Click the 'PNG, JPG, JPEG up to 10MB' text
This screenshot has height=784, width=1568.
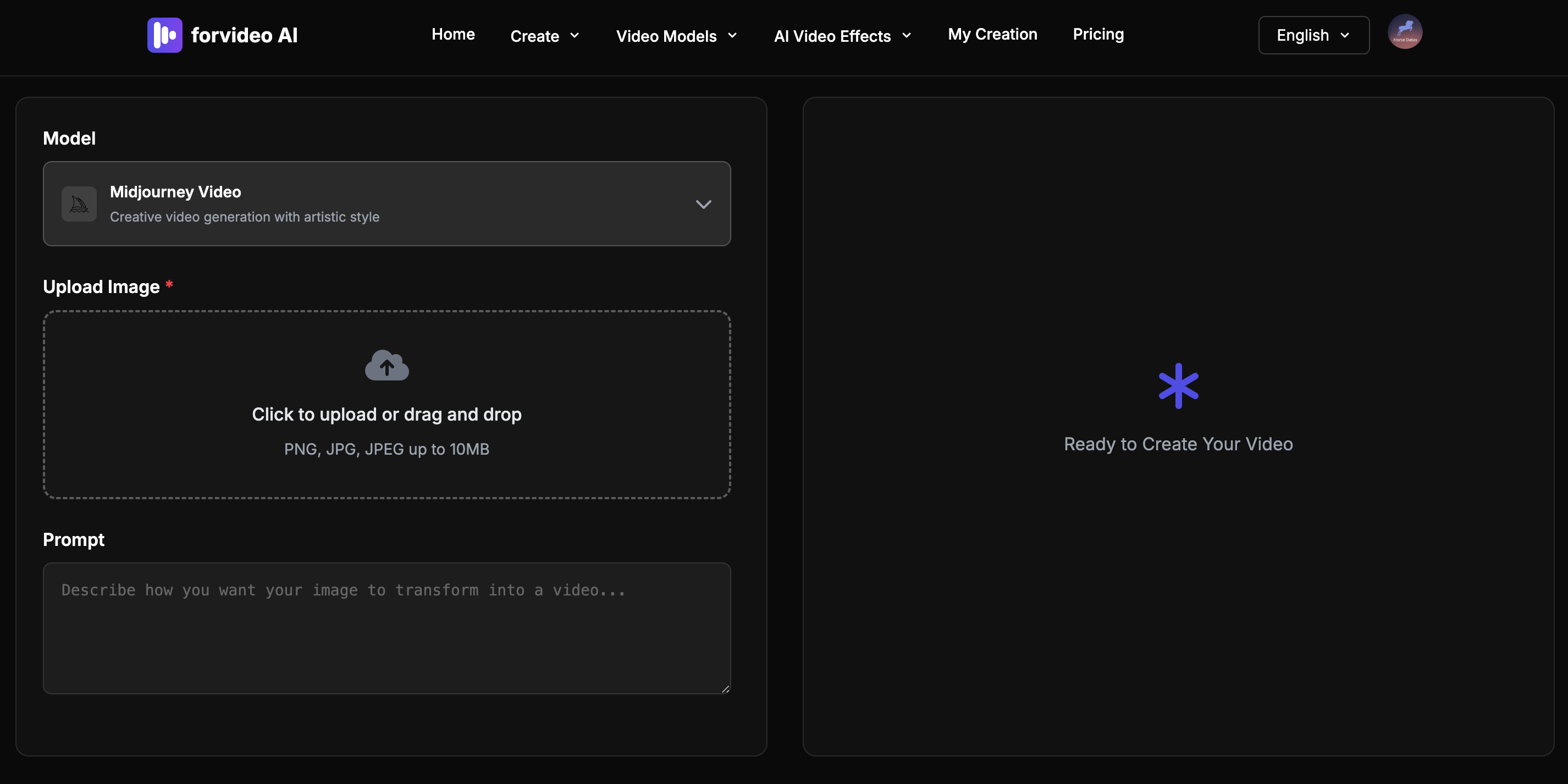point(387,449)
